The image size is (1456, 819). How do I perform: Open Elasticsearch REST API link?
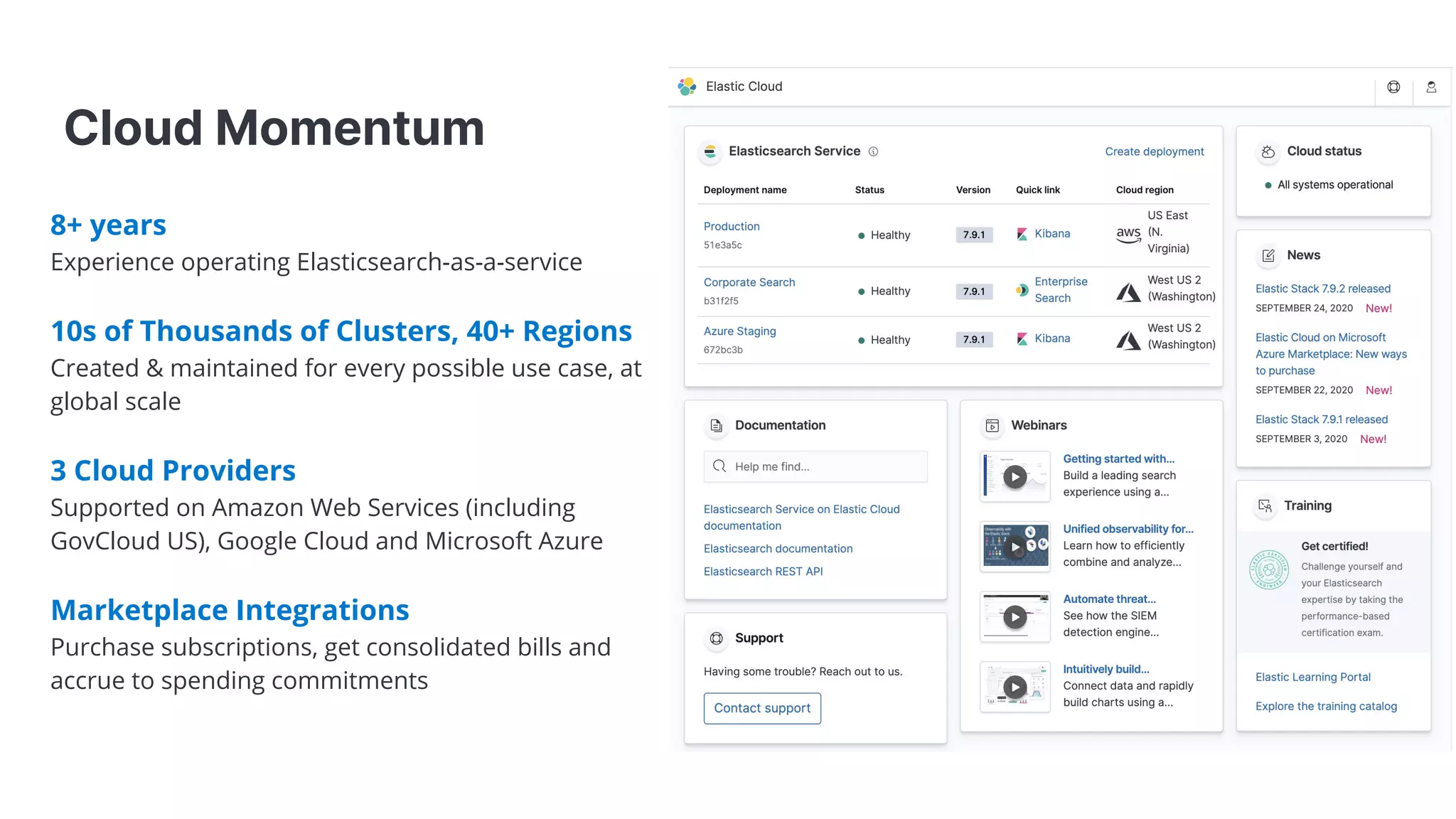763,572
